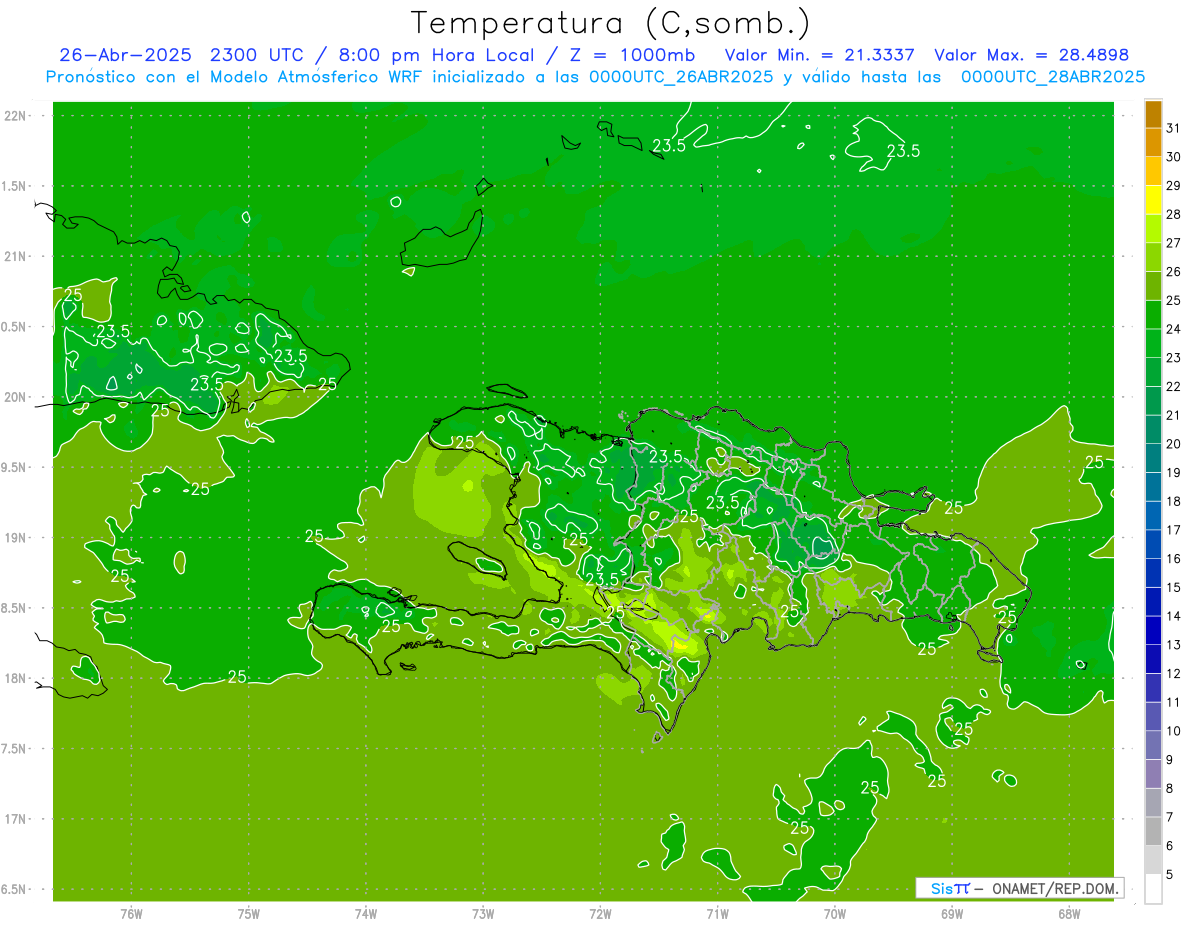This screenshot has width=1200, height=927.
Task: Click the '0000UTC_26ABR2025' initialization time
Action: (682, 77)
